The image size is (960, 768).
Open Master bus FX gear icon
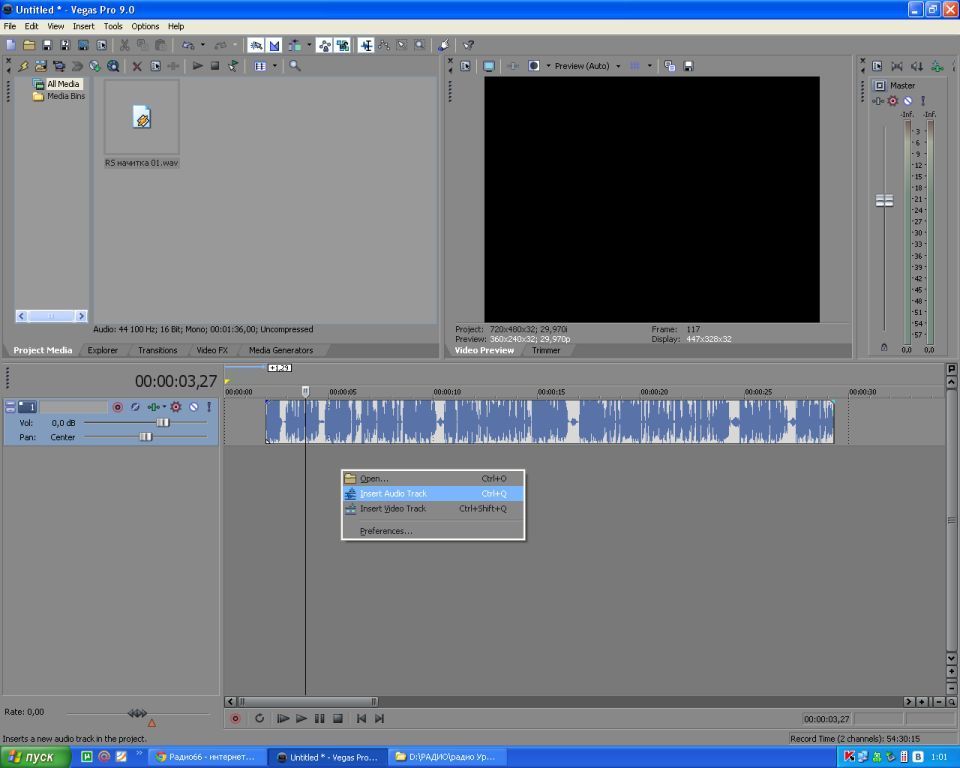click(893, 101)
